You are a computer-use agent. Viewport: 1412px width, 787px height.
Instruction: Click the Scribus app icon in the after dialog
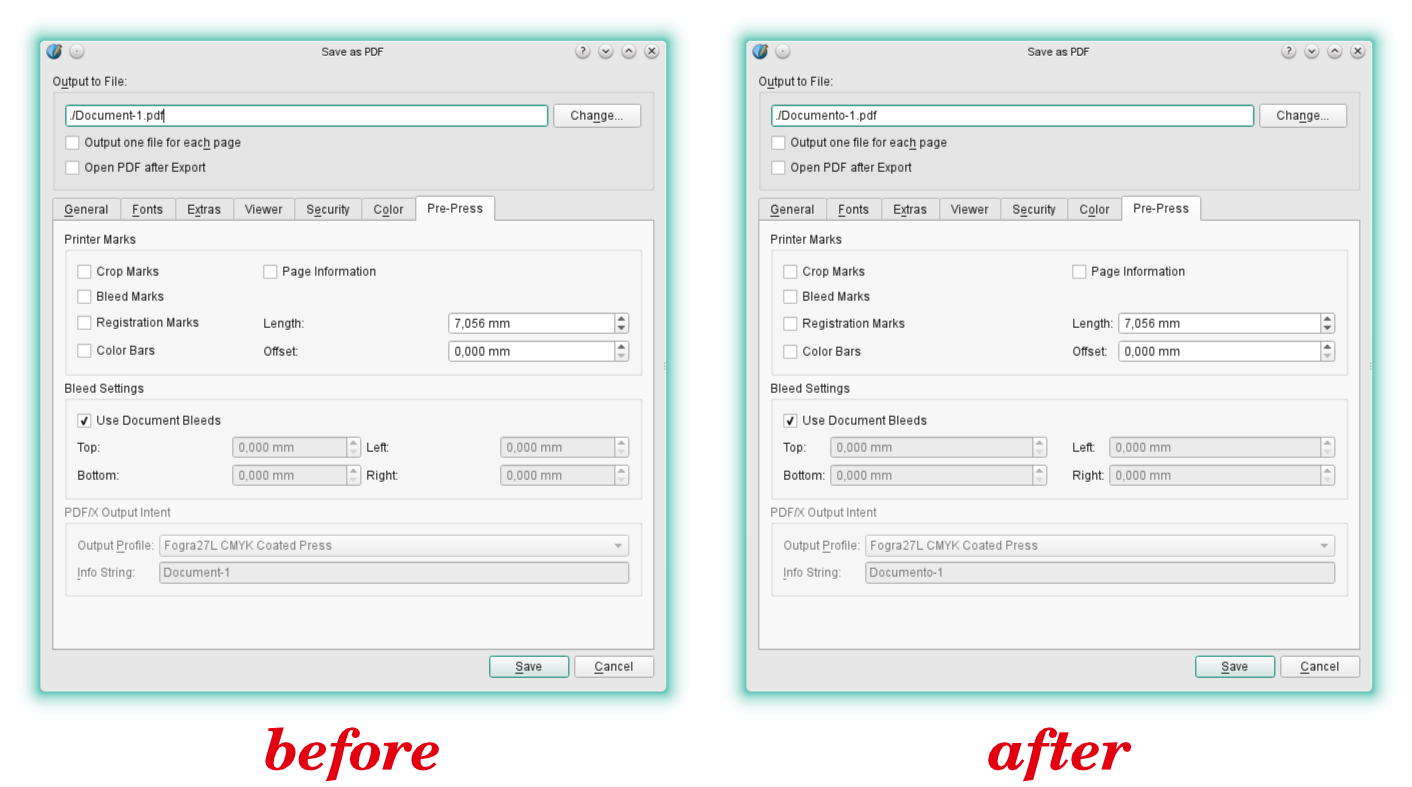tap(761, 52)
